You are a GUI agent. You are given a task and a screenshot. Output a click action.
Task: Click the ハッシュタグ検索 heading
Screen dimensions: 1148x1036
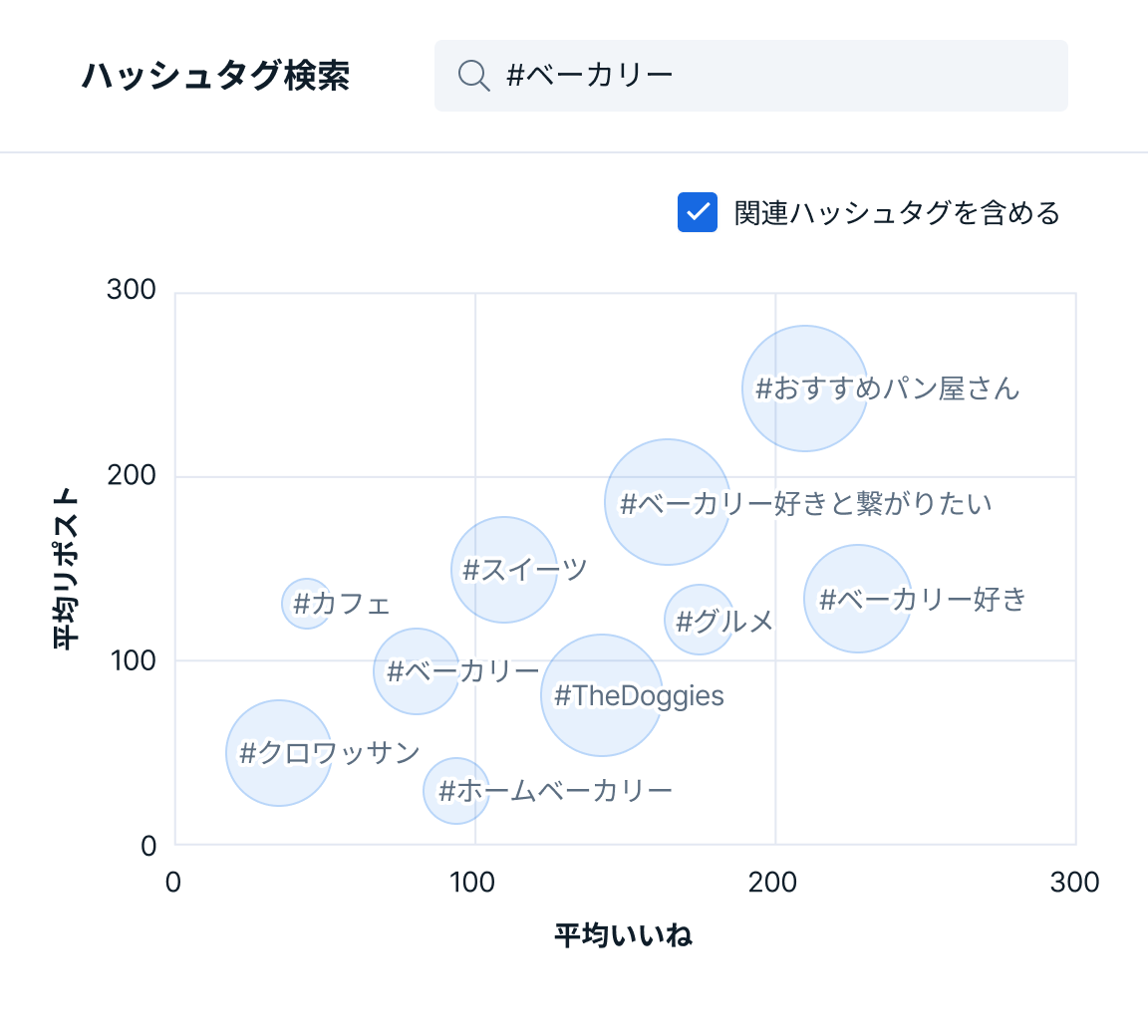(215, 76)
